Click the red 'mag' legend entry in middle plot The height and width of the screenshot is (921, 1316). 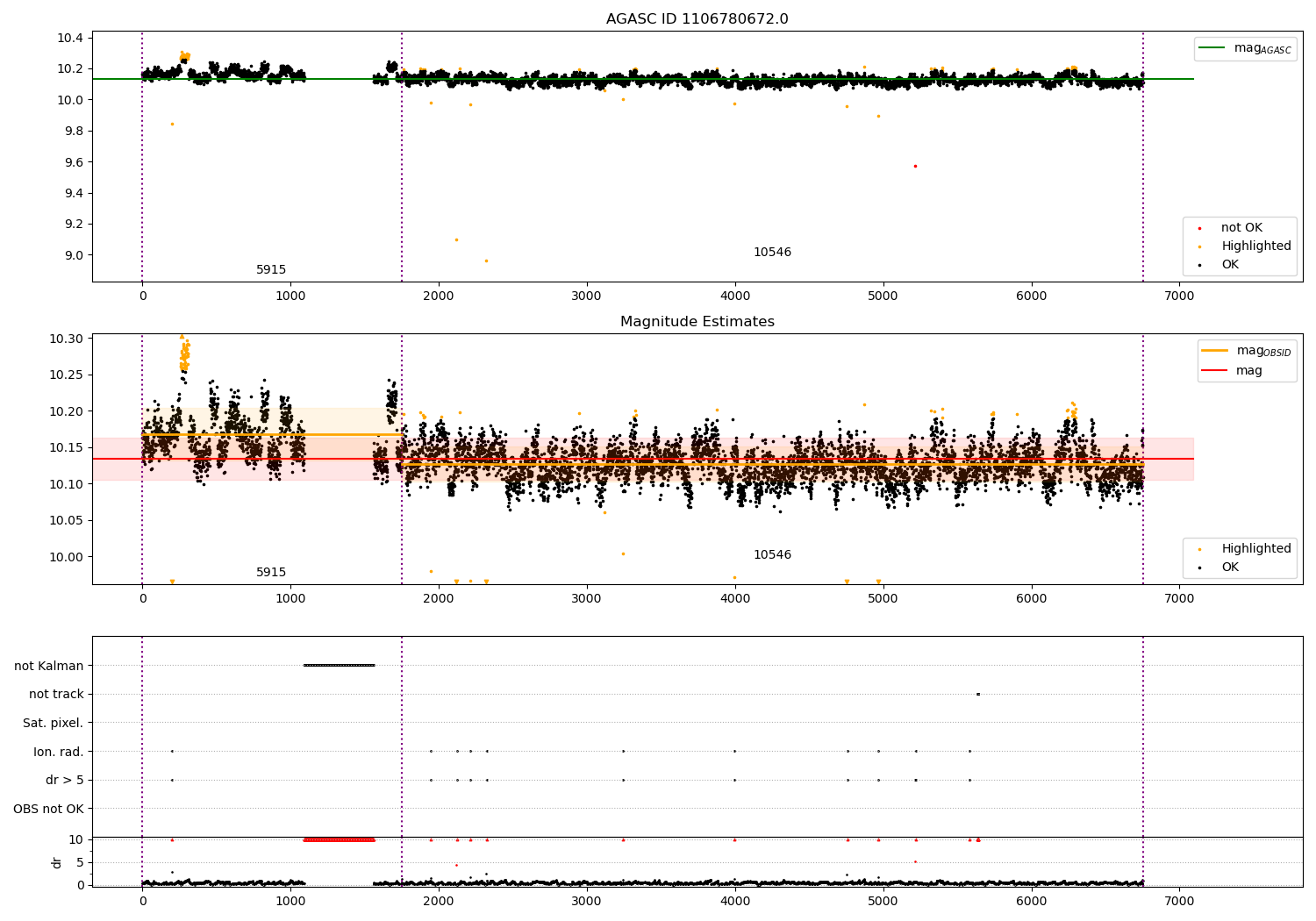click(x=1233, y=370)
